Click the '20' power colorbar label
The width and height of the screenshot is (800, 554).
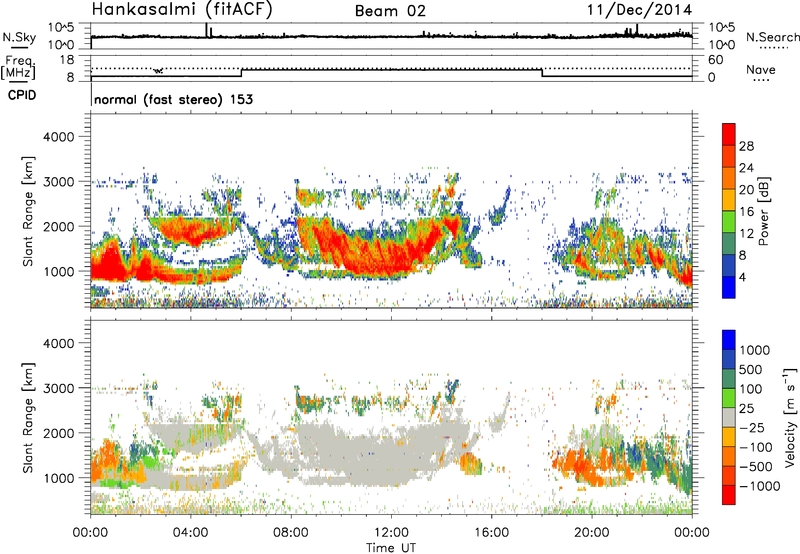(x=746, y=190)
